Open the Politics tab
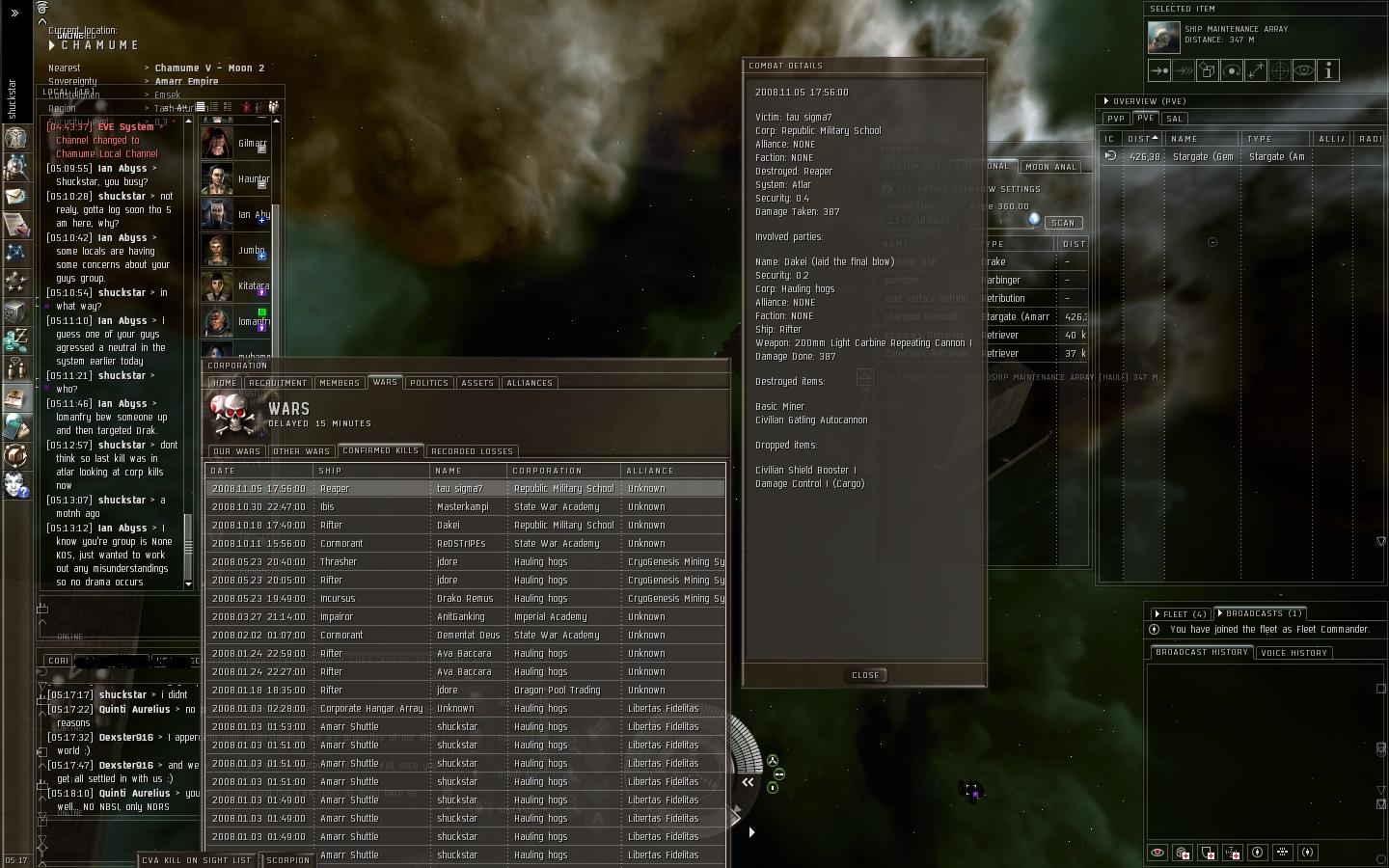1389x868 pixels. 429,383
